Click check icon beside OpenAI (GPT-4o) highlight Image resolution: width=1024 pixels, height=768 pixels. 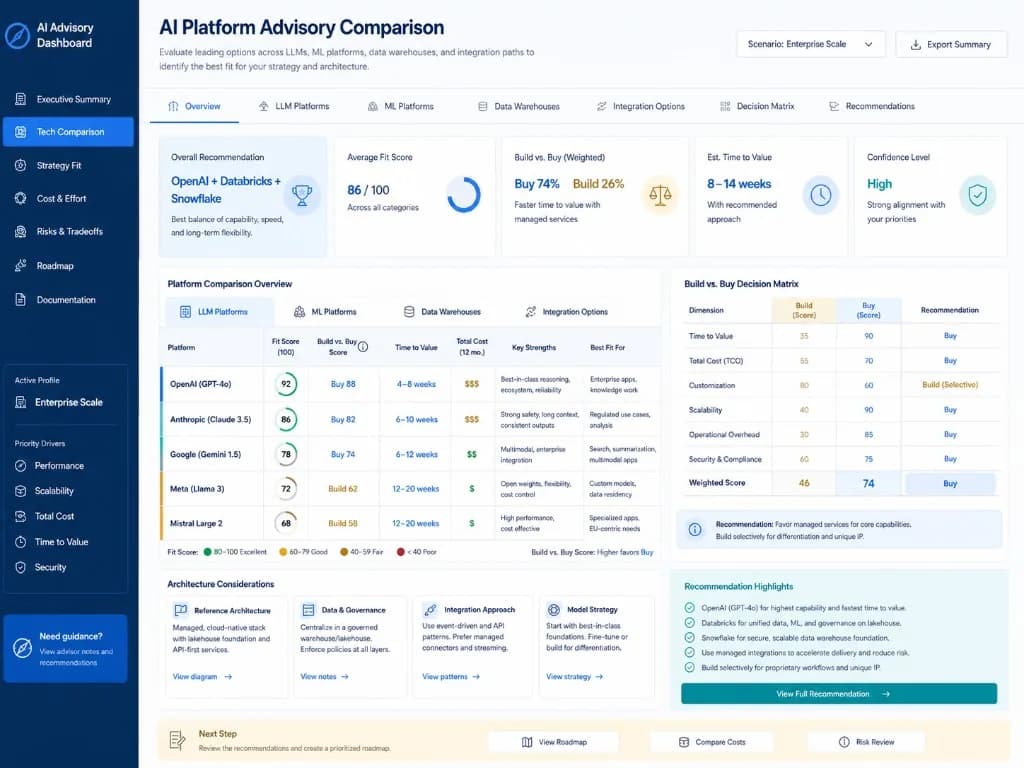coord(689,607)
